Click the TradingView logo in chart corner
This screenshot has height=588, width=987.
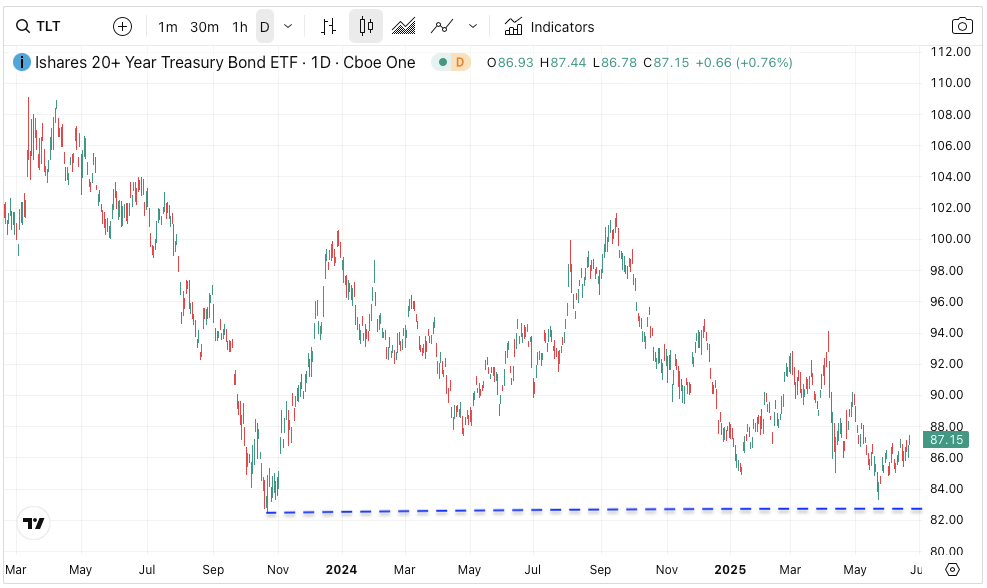click(34, 523)
